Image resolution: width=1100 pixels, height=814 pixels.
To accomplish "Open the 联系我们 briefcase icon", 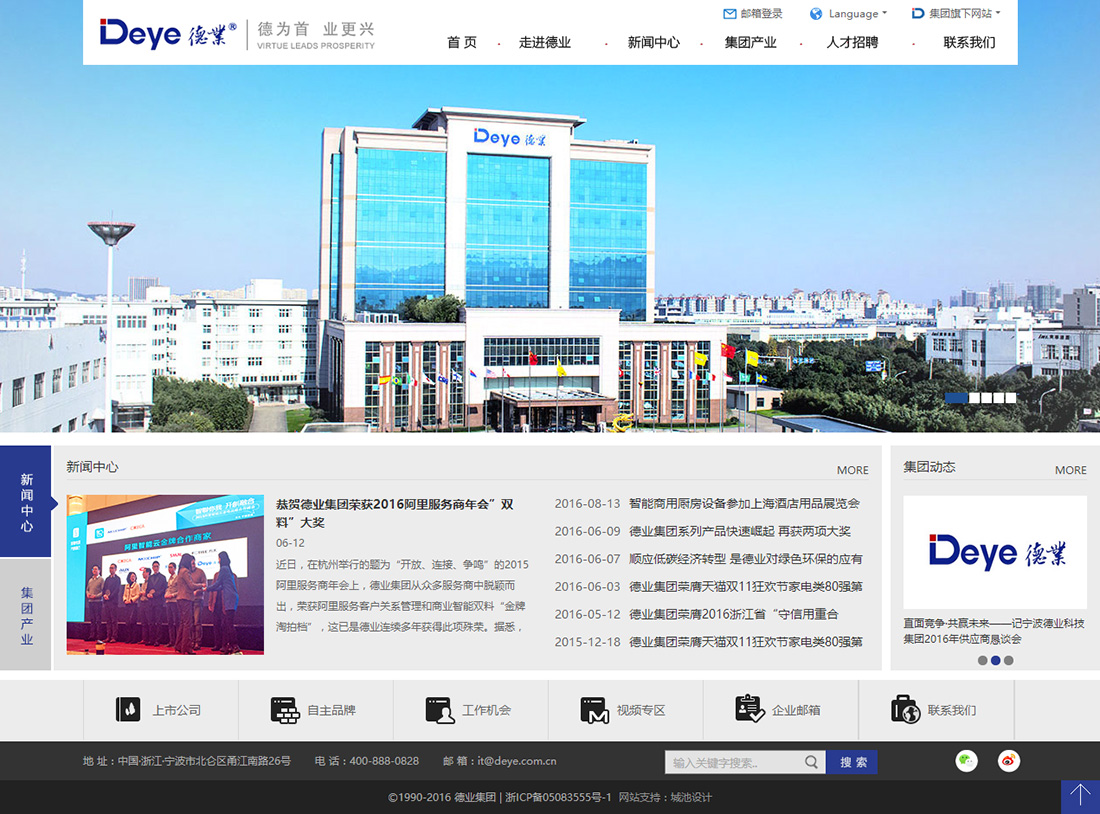I will pos(906,709).
